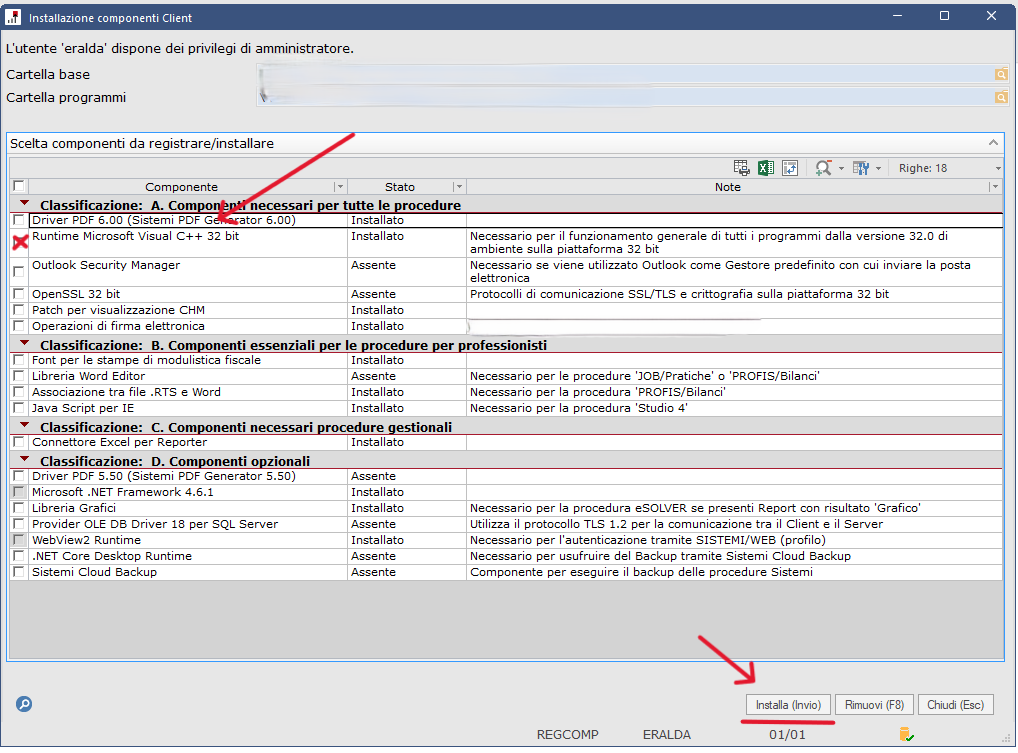Tick the Libreria Grafici checkbox

click(x=19, y=508)
